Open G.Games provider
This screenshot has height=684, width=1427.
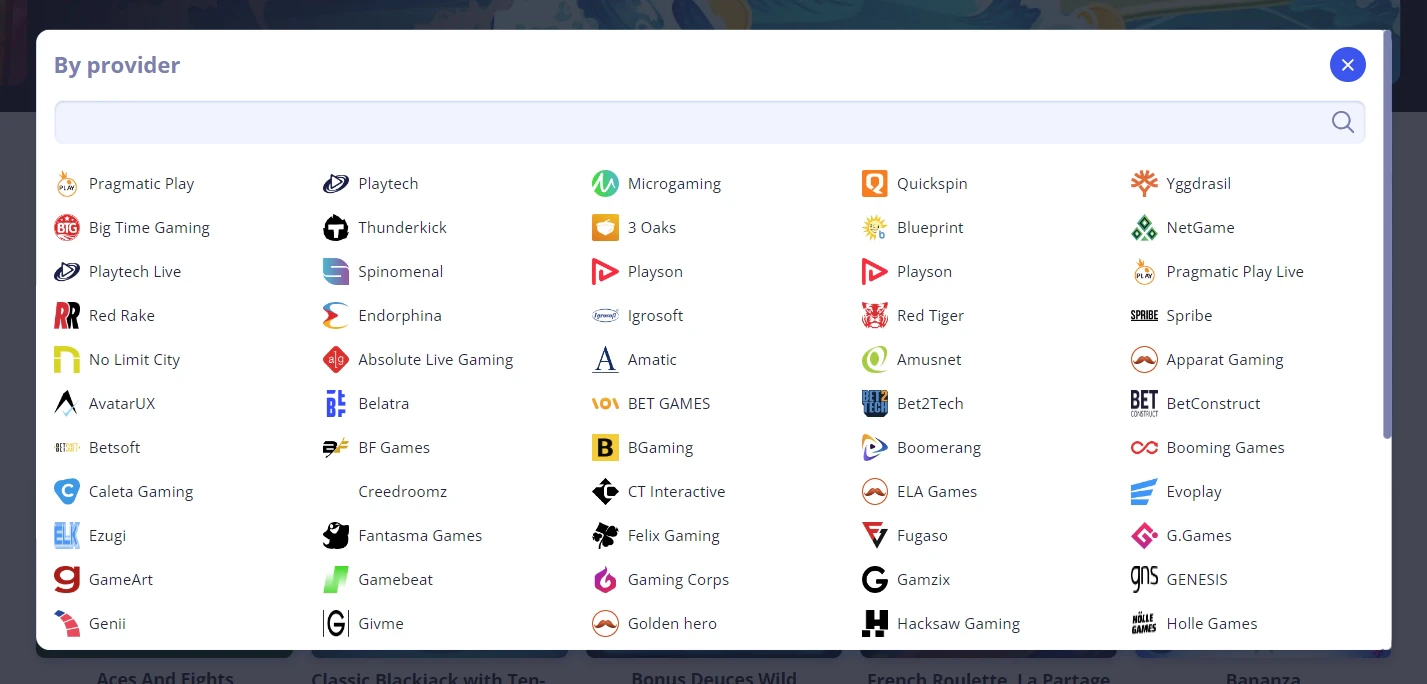pos(1181,536)
